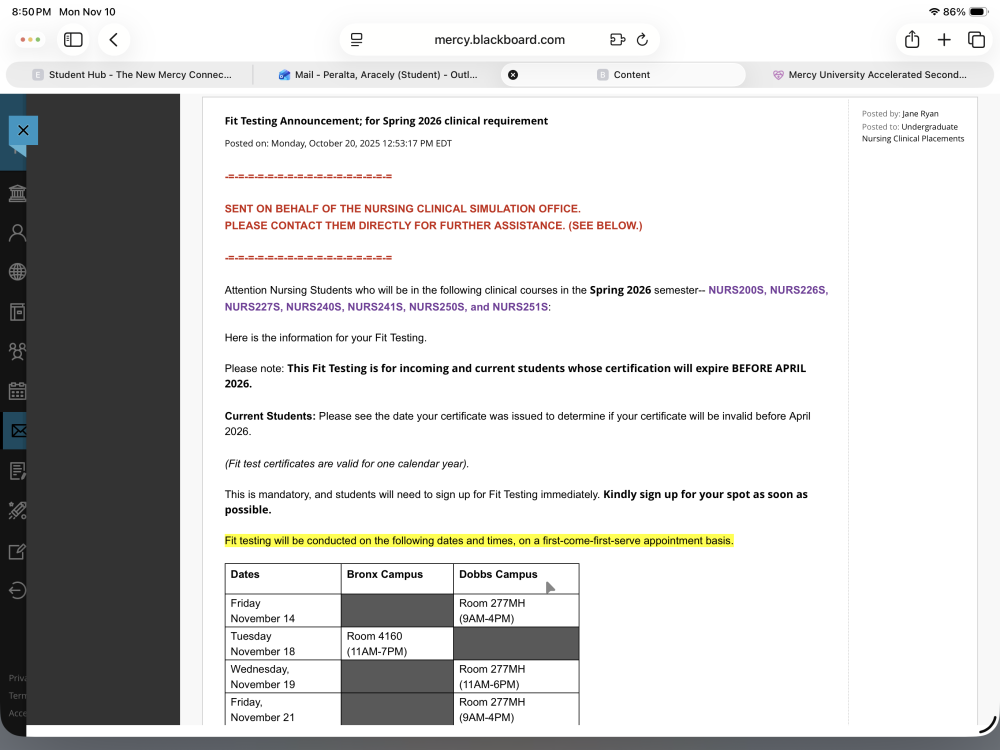Open the Institution page icon in the sidebar
Image resolution: width=1000 pixels, height=750 pixels.
tap(17, 193)
